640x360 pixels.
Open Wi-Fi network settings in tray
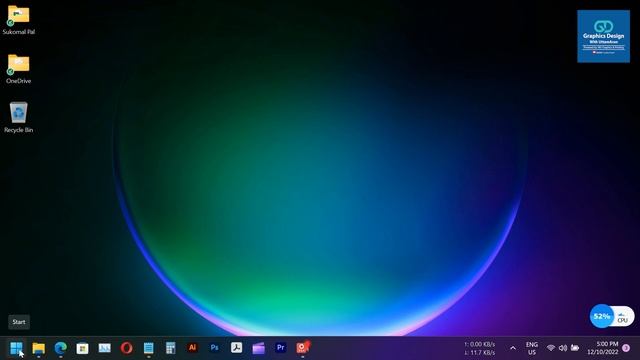(x=551, y=348)
